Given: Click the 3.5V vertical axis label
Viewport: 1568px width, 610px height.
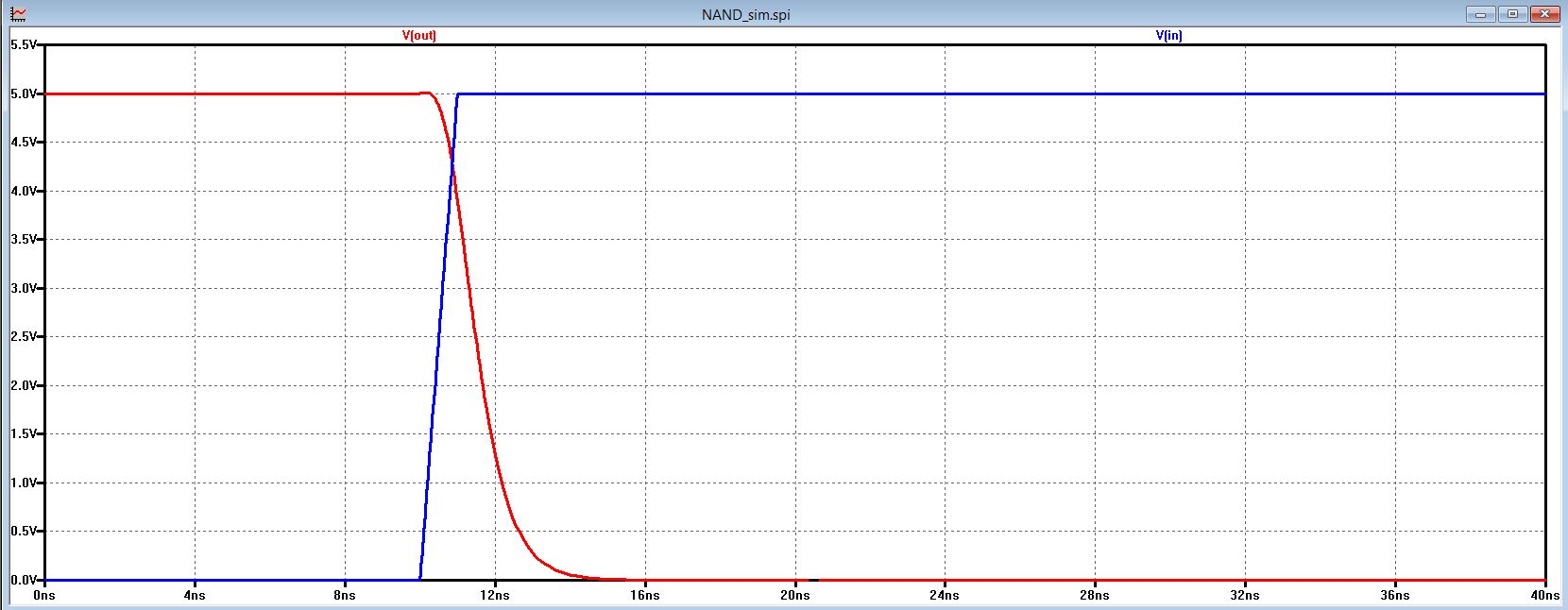Looking at the screenshot, I should [x=23, y=239].
